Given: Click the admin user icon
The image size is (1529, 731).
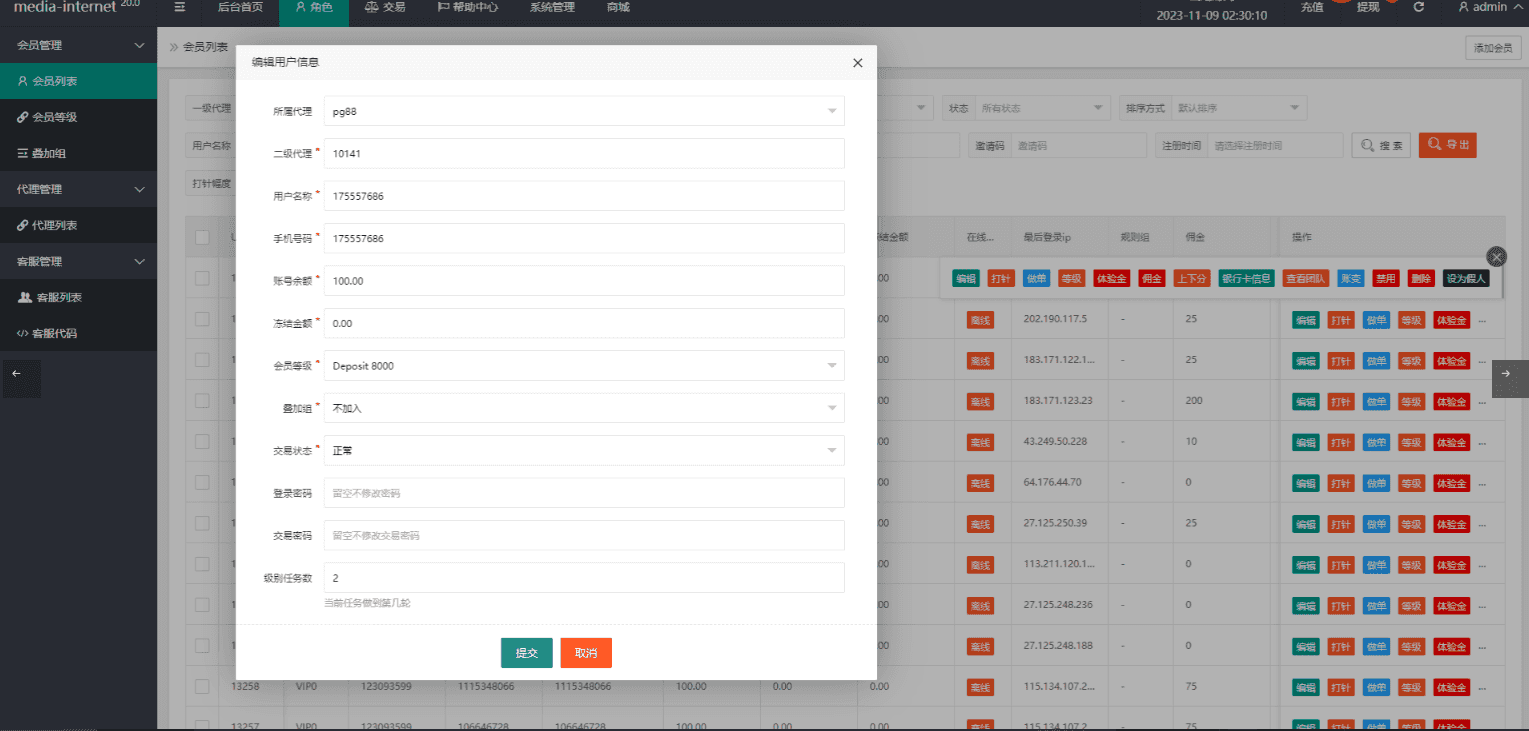Looking at the screenshot, I should [x=1463, y=7].
